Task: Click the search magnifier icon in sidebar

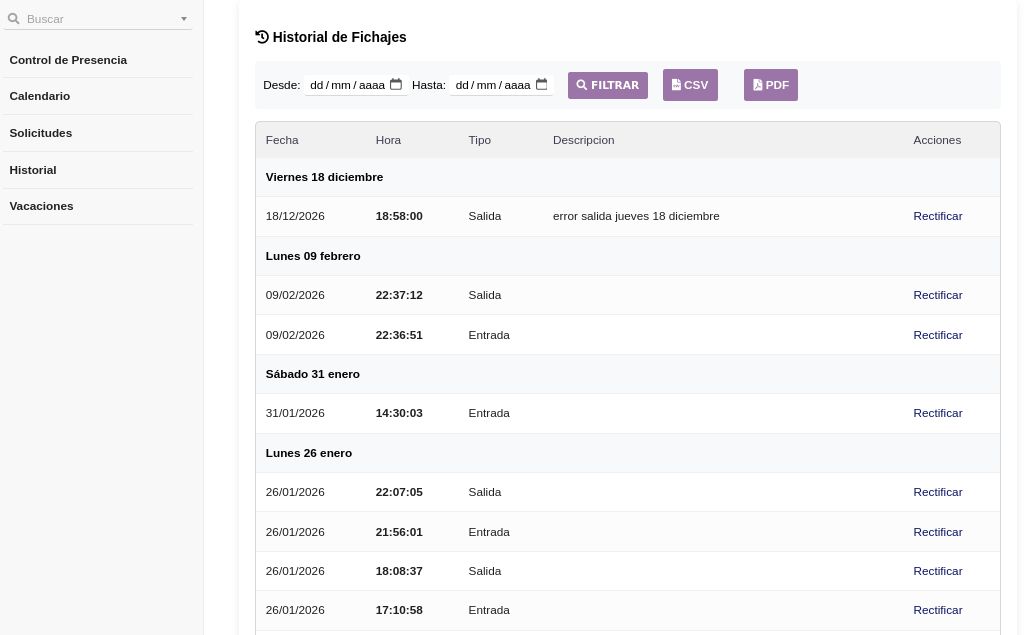Action: 14,19
